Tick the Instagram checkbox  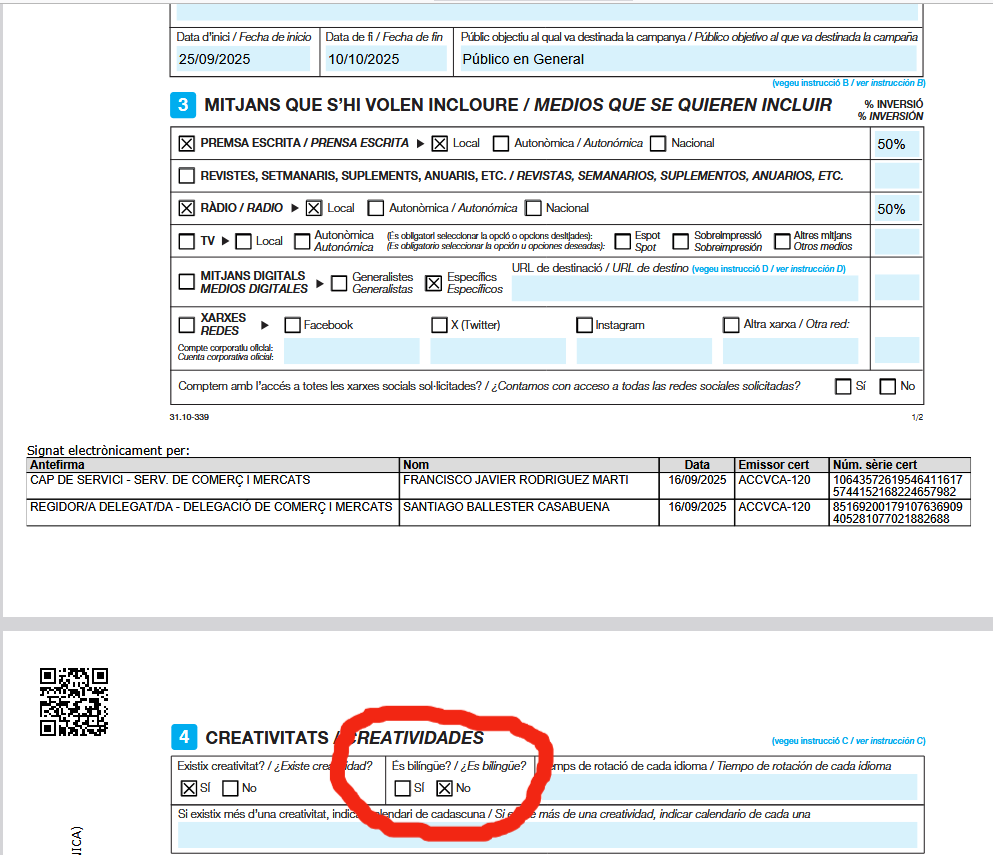pyautogui.click(x=584, y=325)
